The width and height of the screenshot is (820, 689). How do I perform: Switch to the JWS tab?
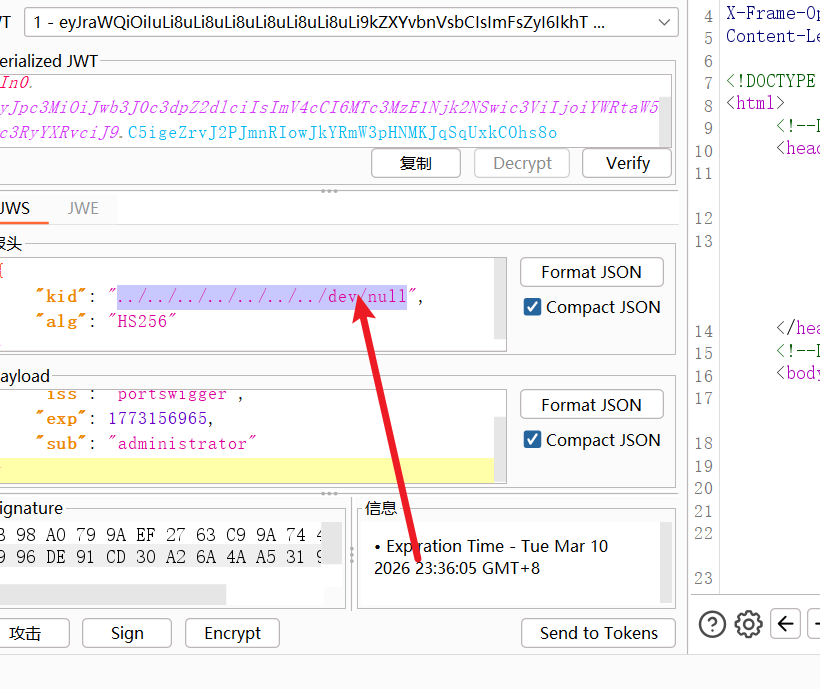[x=15, y=209]
